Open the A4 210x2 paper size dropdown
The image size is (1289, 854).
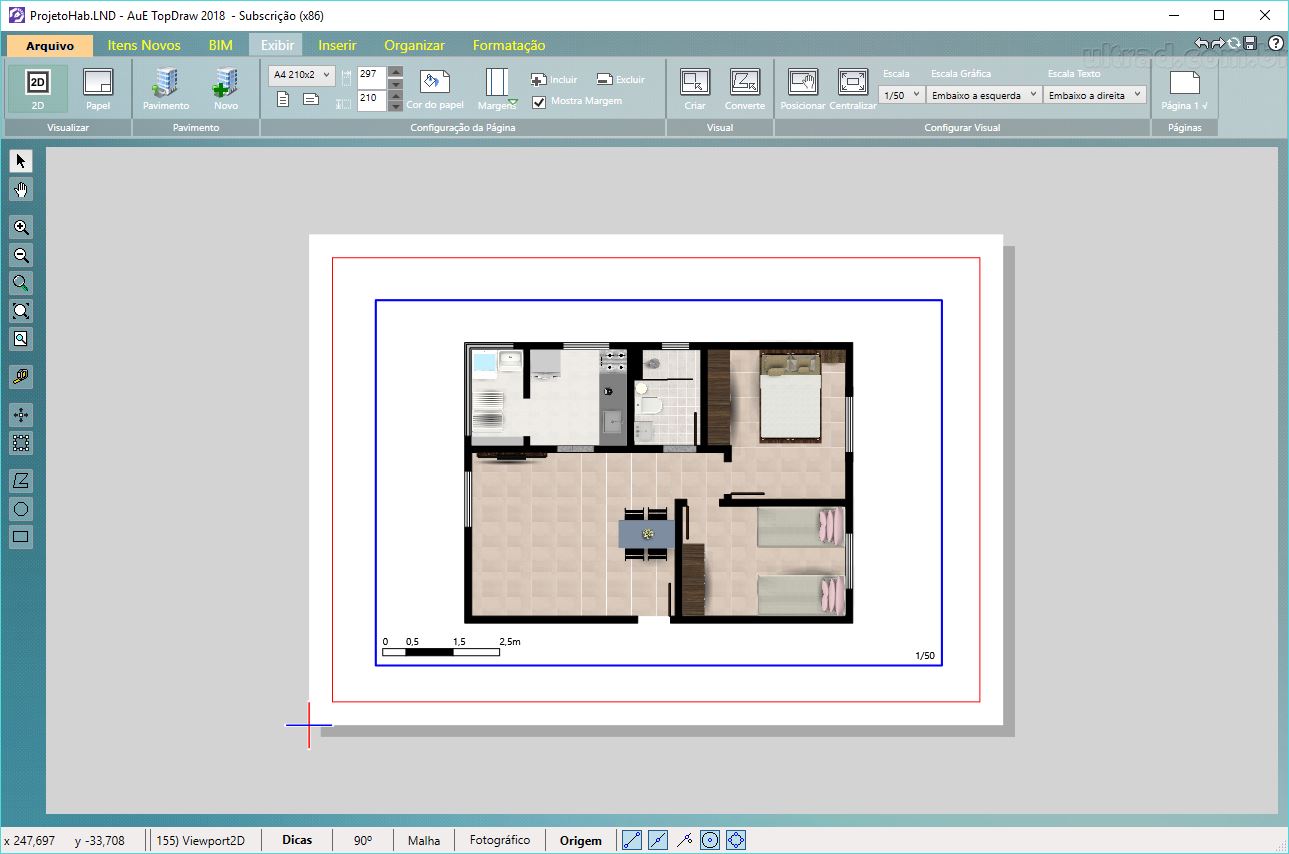(x=301, y=74)
